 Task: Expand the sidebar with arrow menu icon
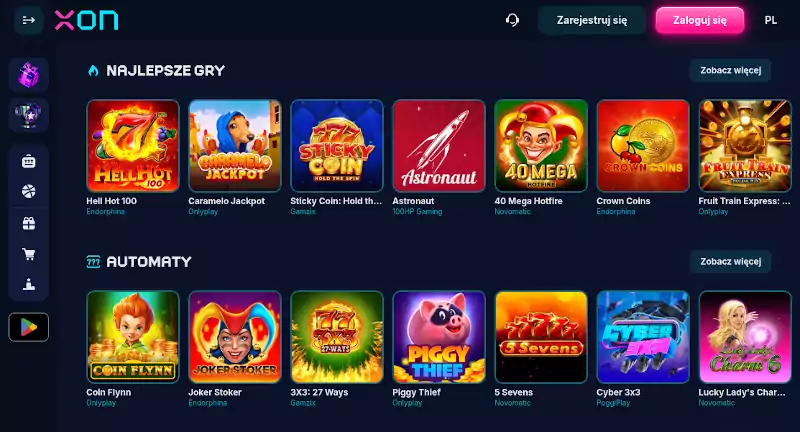(x=29, y=20)
